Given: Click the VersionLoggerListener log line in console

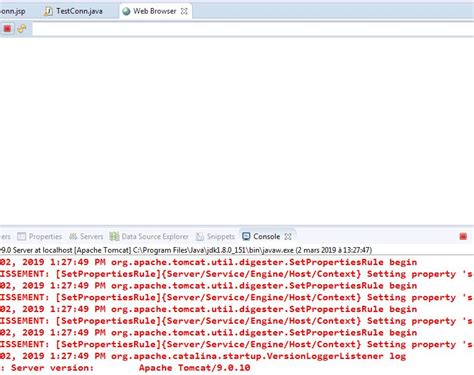Looking at the screenshot, I should pos(203,356).
